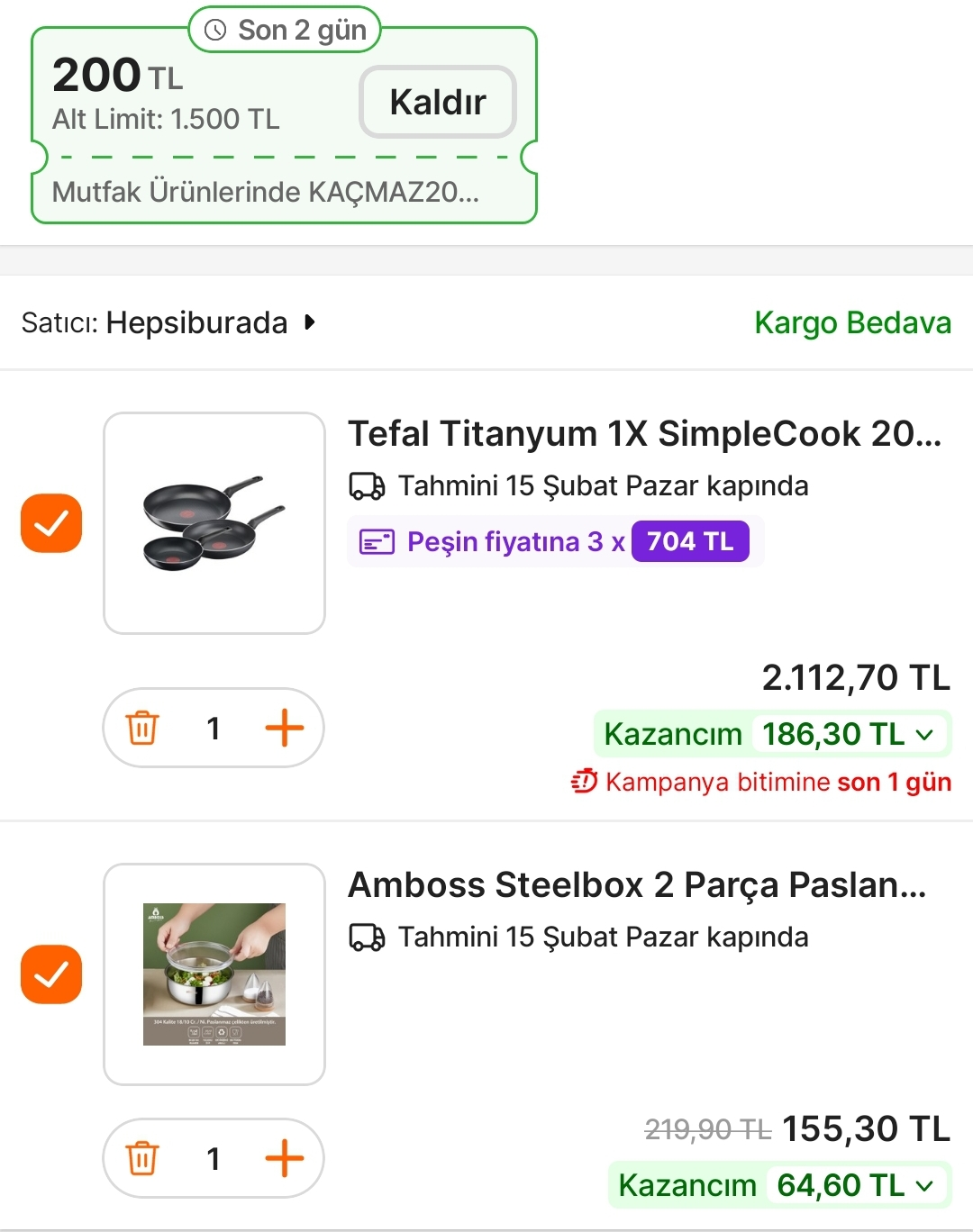Tap the delivery truck icon for Amboss
The height and width of the screenshot is (1232, 973).
(x=367, y=938)
